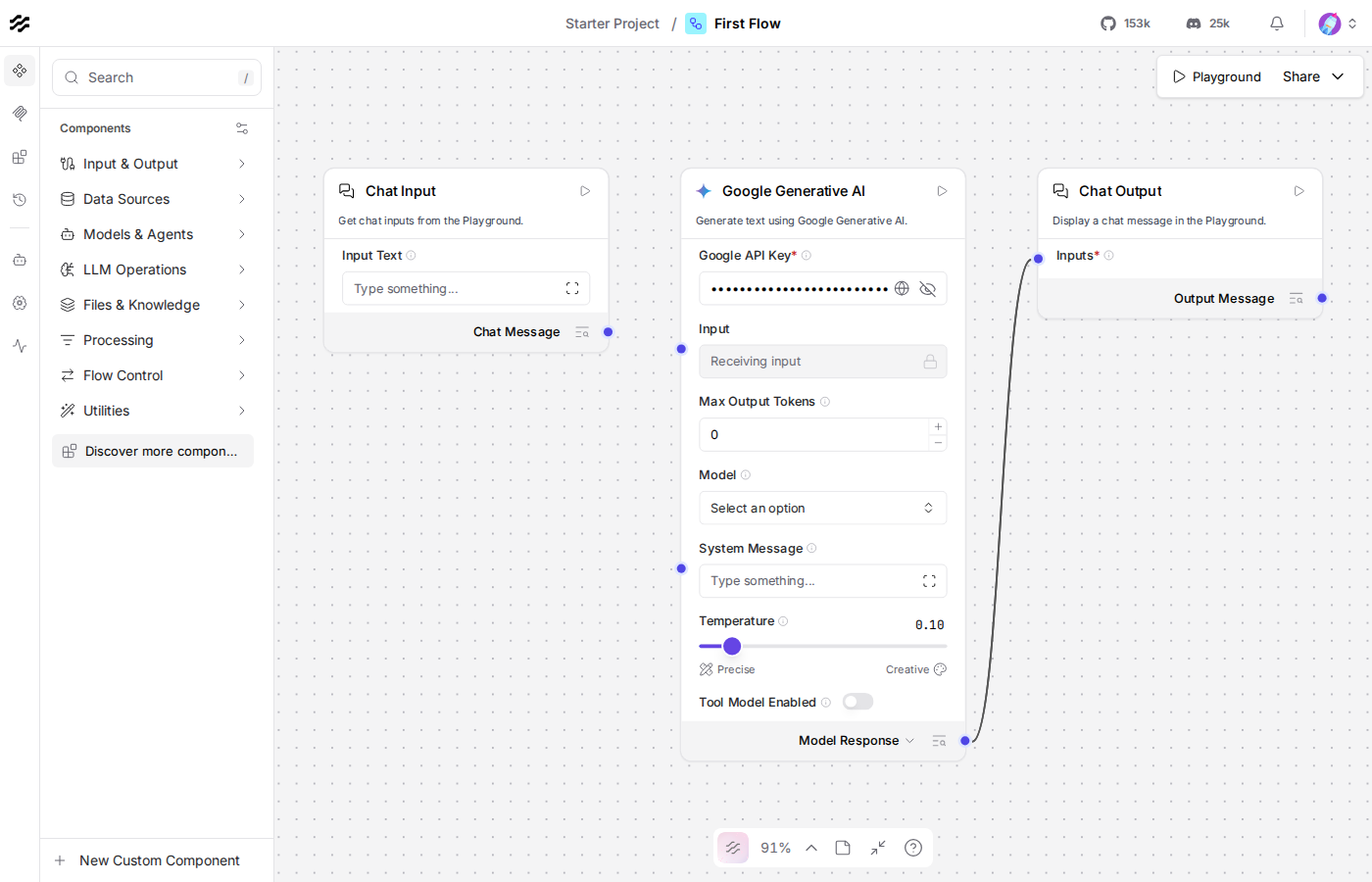Viewport: 1372px width, 882px height.
Task: Expand the Input Text field editor
Action: [572, 288]
